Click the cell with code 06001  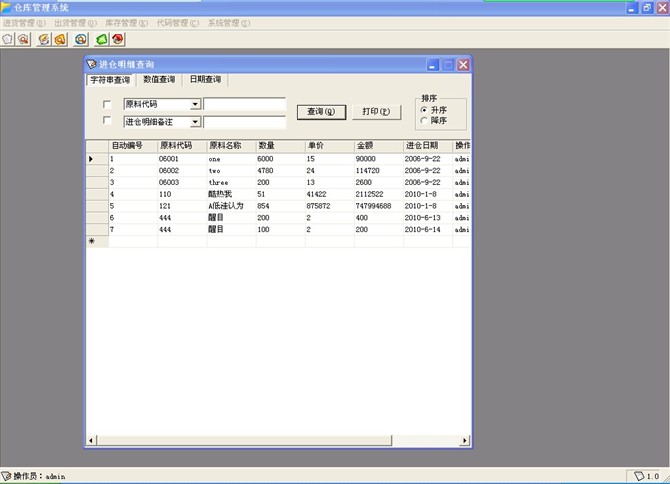tap(182, 159)
